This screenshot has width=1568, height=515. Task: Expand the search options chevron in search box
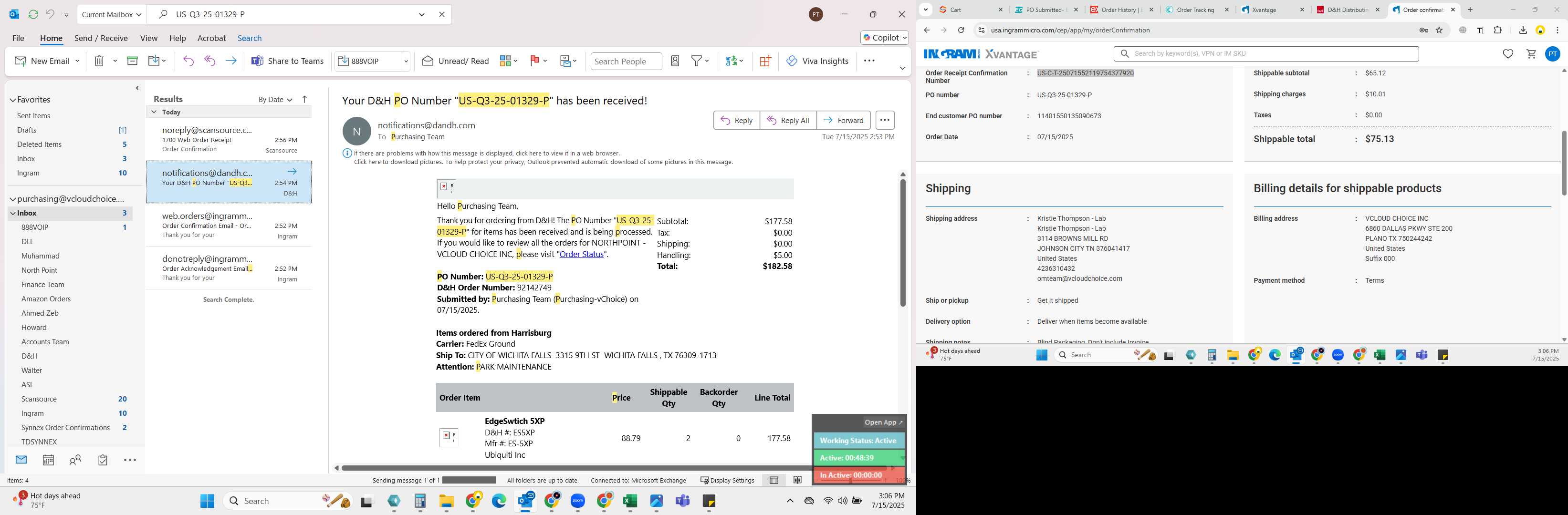(421, 14)
